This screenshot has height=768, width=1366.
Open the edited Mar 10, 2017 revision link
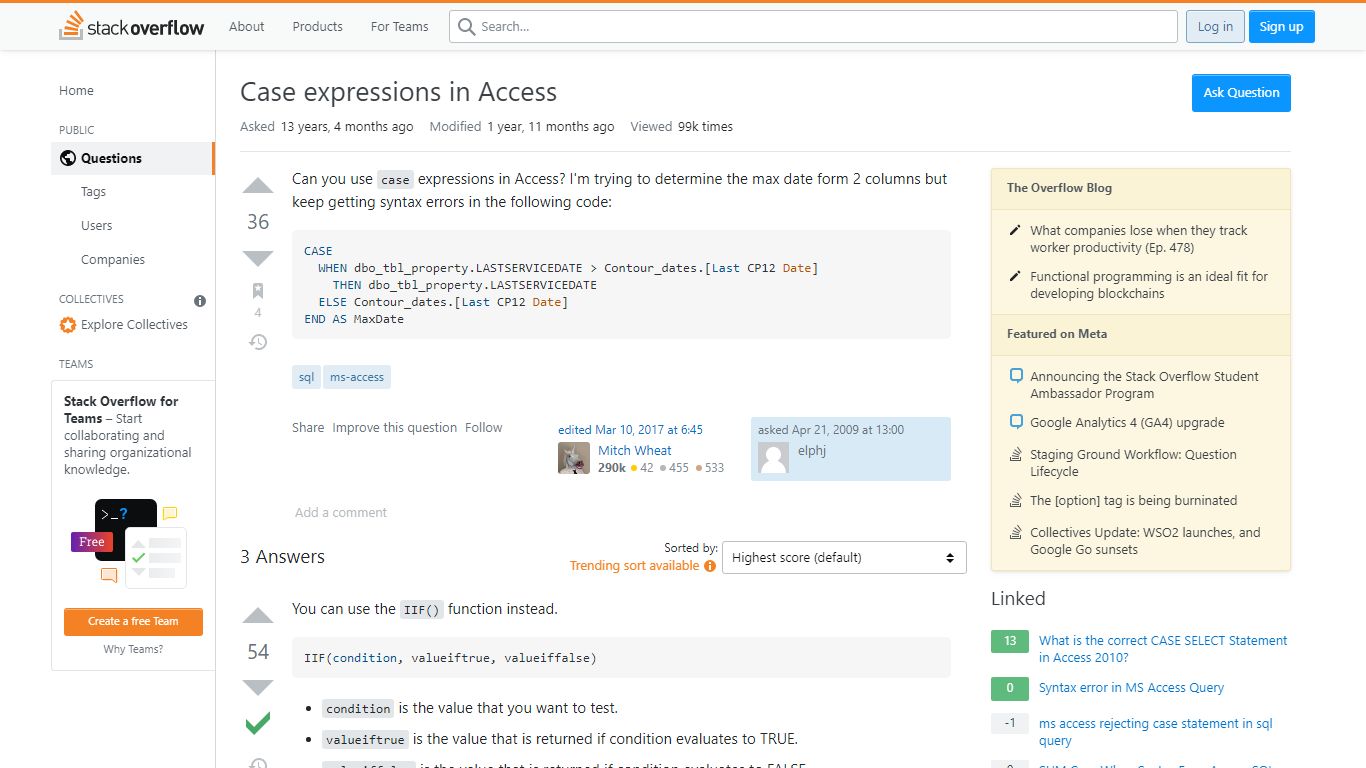point(630,430)
